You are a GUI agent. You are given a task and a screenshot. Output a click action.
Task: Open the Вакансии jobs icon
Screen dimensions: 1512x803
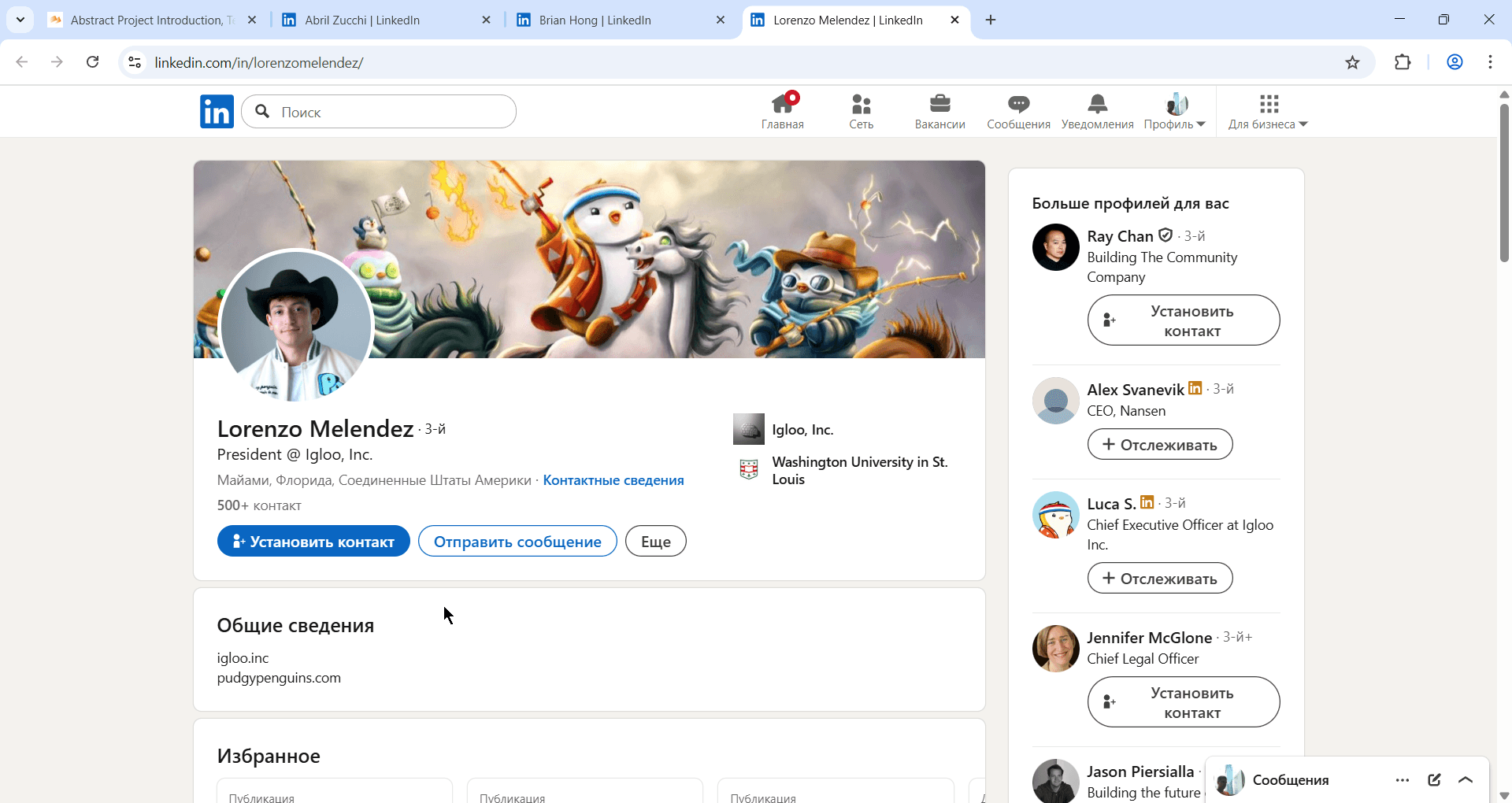[x=940, y=111]
